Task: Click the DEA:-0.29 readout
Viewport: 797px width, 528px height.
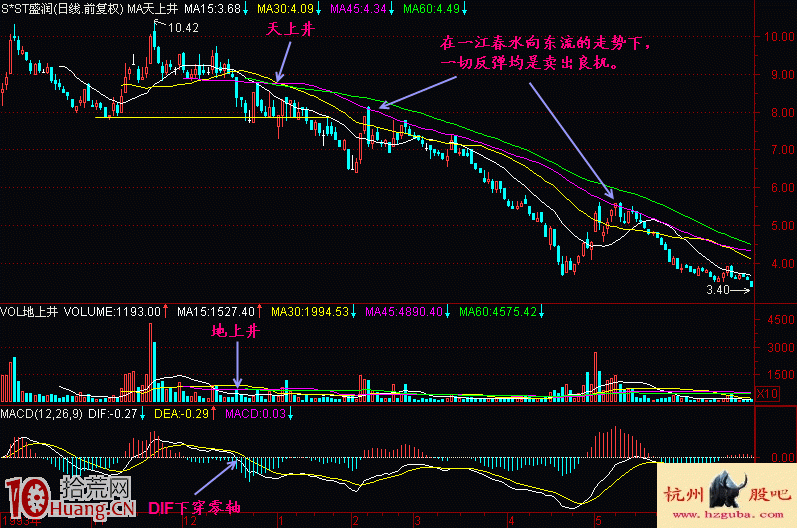Action: coord(181,414)
